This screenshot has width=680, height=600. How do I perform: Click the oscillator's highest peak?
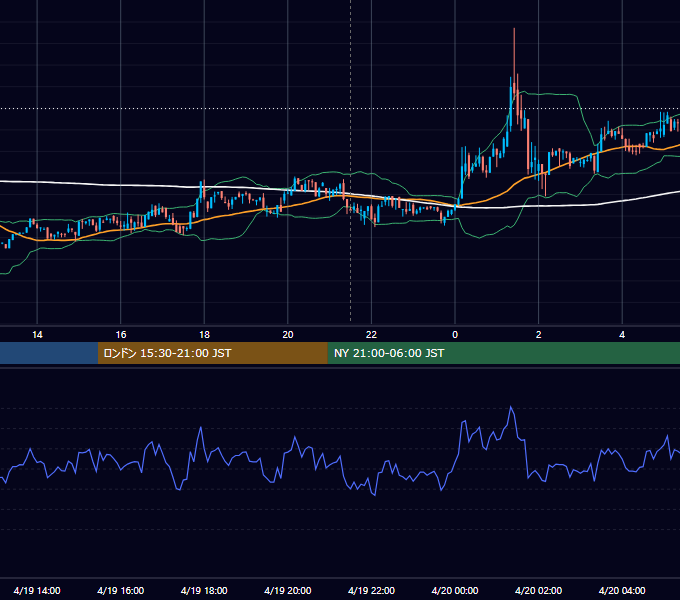(511, 408)
